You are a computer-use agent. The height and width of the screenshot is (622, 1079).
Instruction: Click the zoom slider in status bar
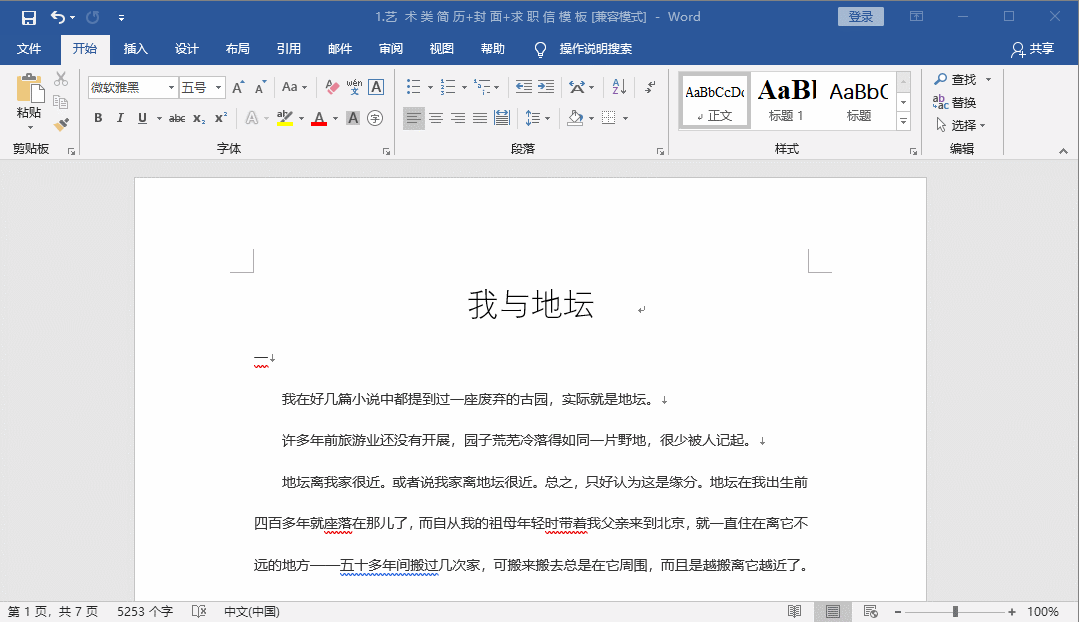[955, 611]
